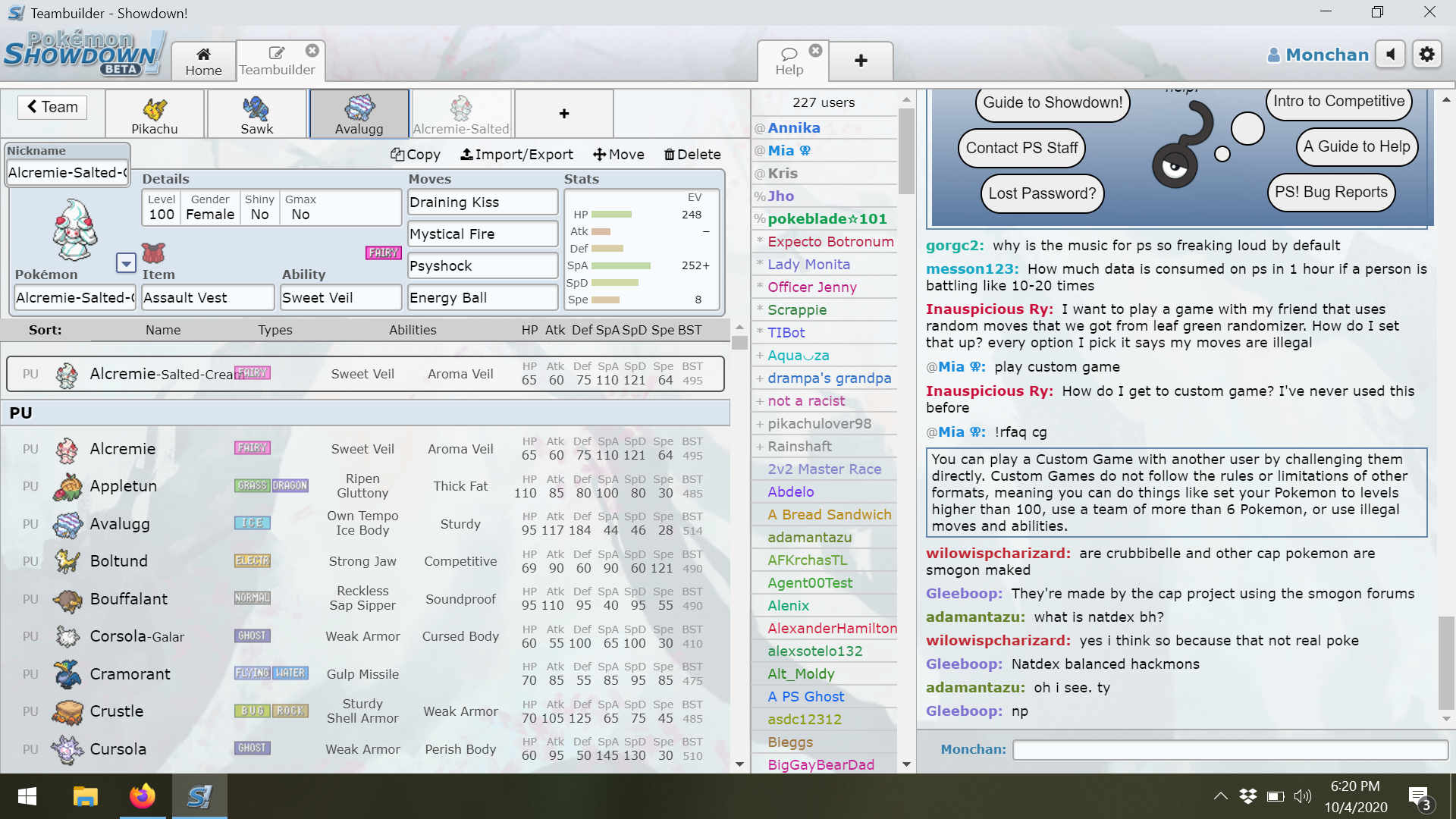
Task: Switch to the Avalugg team slot
Action: (x=359, y=114)
